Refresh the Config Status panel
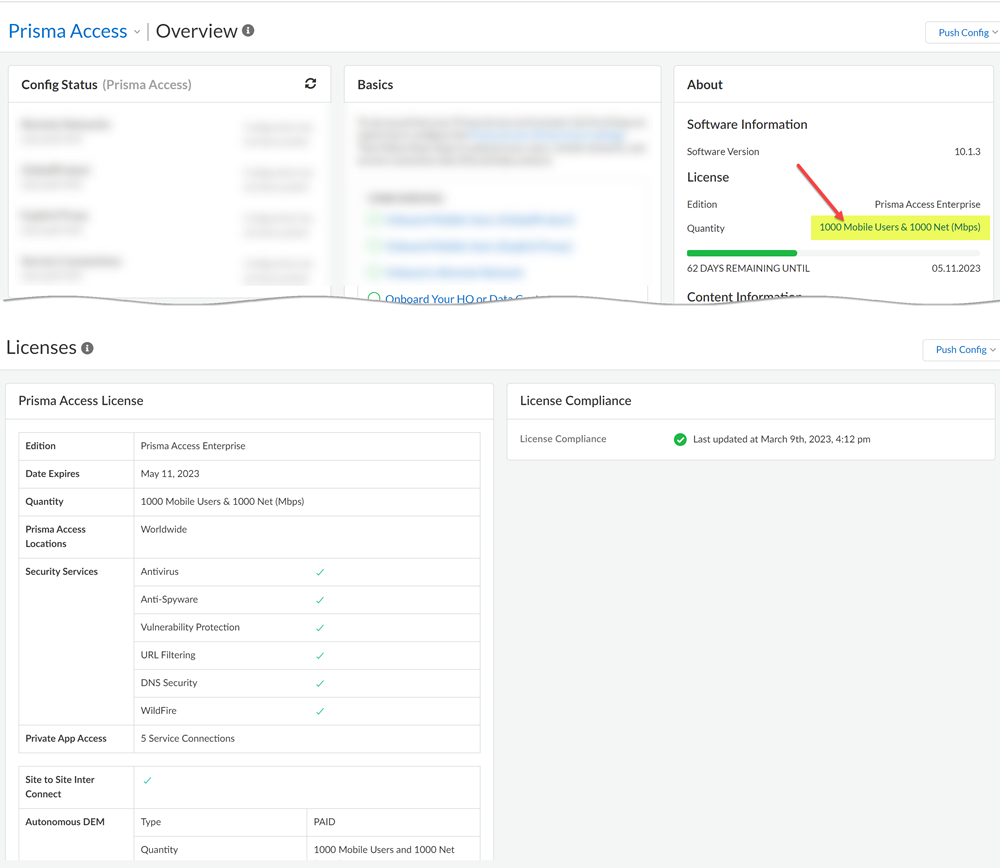 [311, 84]
